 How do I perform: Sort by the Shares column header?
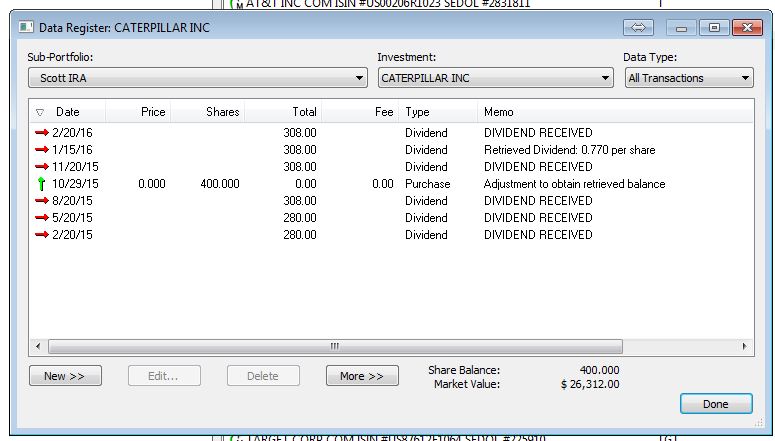(222, 112)
